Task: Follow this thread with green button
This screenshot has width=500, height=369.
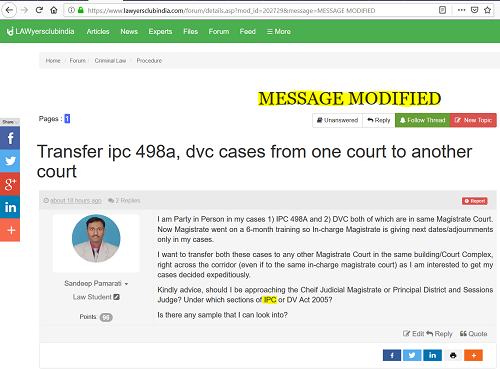Action: (422, 120)
